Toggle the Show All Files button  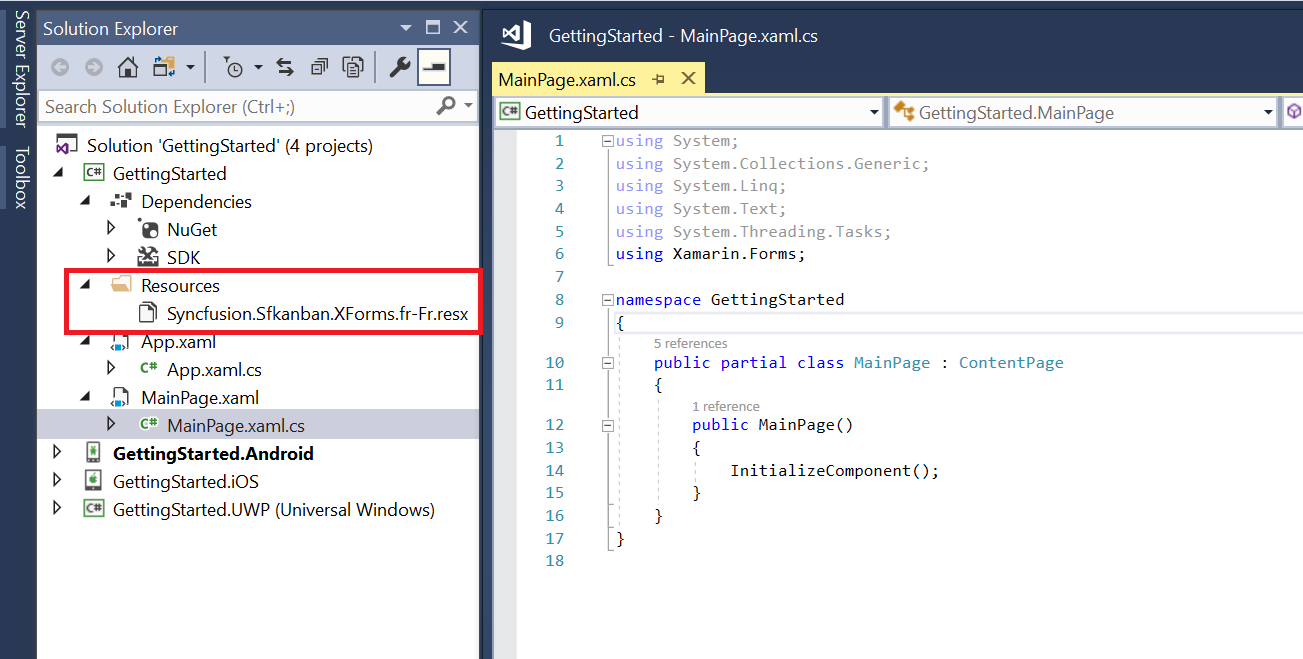353,67
